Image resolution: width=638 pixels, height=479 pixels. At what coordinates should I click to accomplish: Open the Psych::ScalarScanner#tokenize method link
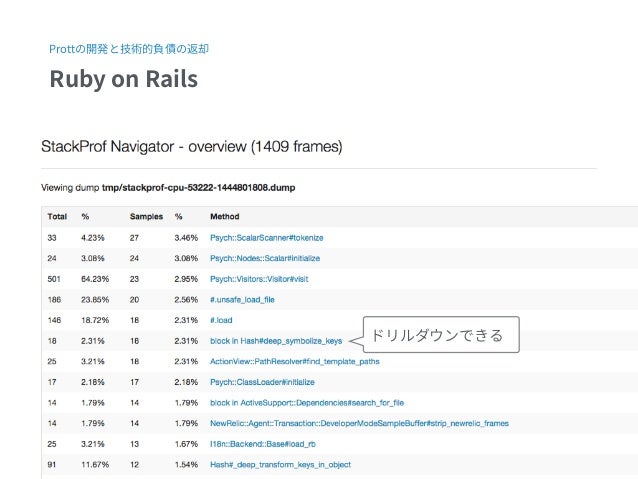click(x=267, y=238)
